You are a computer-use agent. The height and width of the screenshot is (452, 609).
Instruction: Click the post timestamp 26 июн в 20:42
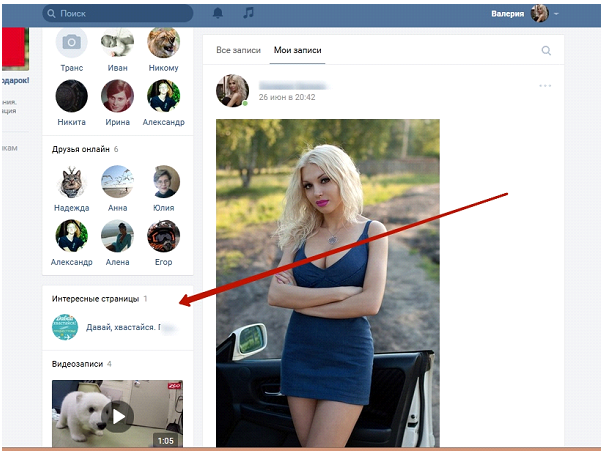284,97
